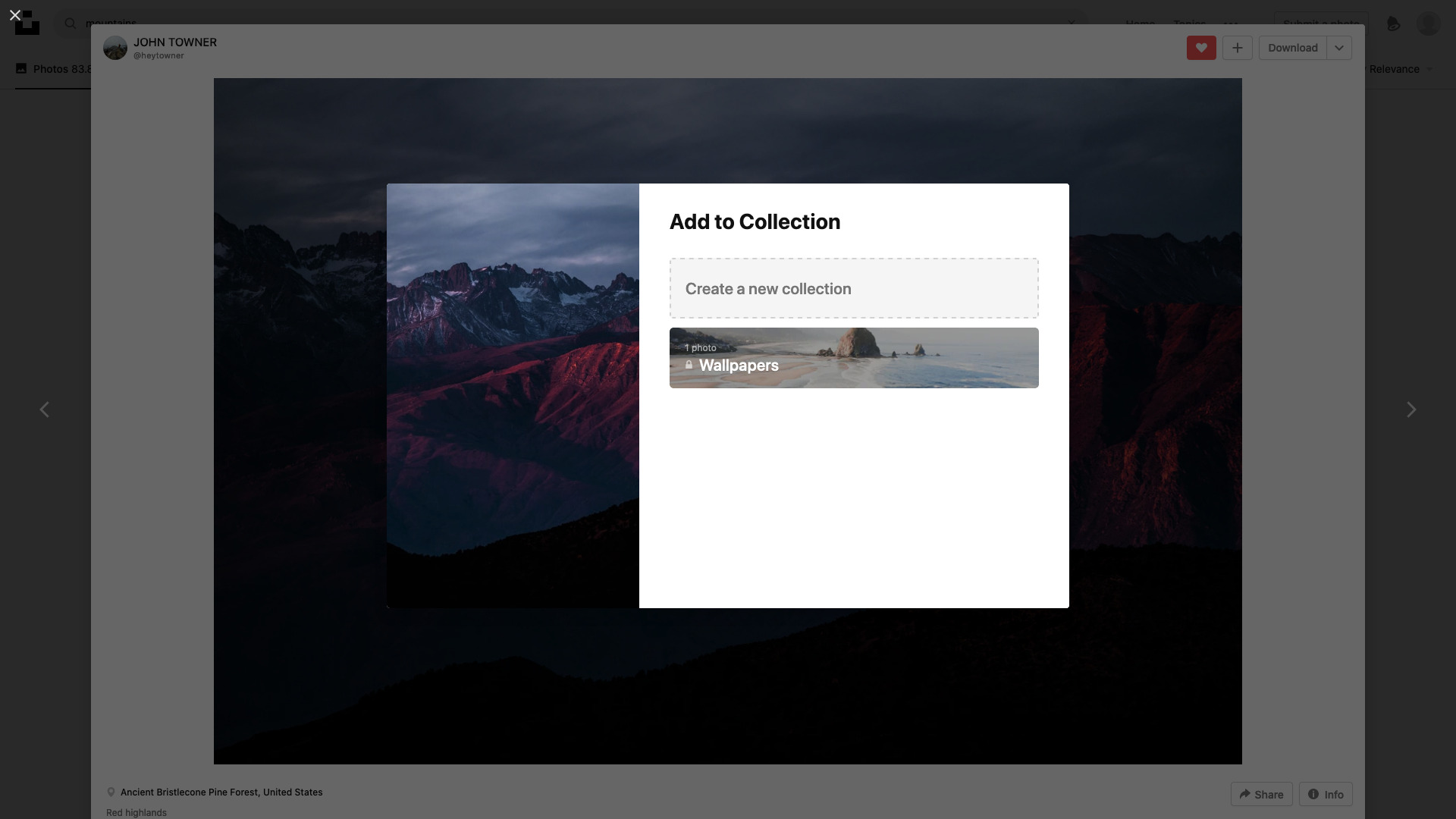The image size is (1456, 819).
Task: Click the mountain photo preview thumbnail
Action: [x=513, y=395]
